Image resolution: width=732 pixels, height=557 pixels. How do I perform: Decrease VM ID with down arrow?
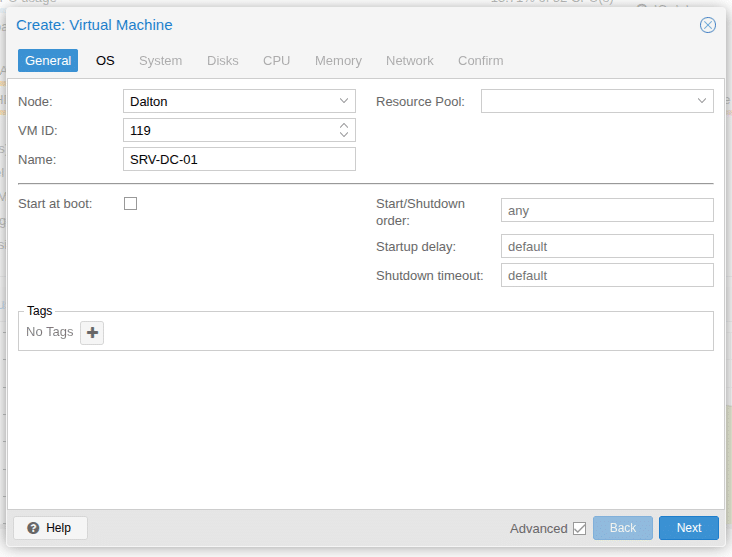[x=344, y=135]
